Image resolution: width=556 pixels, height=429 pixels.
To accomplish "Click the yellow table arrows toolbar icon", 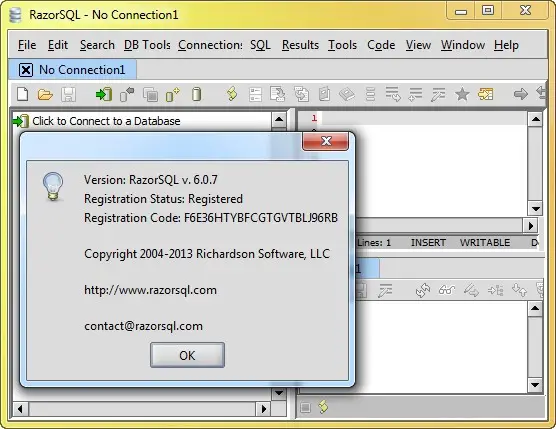I will (x=485, y=94).
